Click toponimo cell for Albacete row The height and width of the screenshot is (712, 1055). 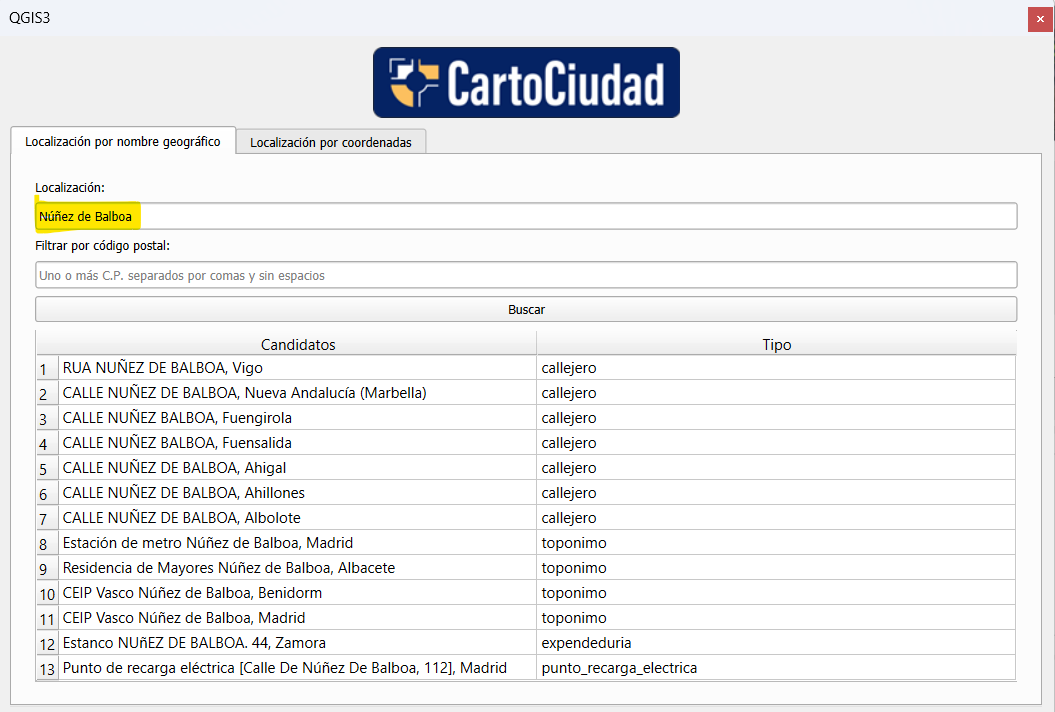coord(776,568)
